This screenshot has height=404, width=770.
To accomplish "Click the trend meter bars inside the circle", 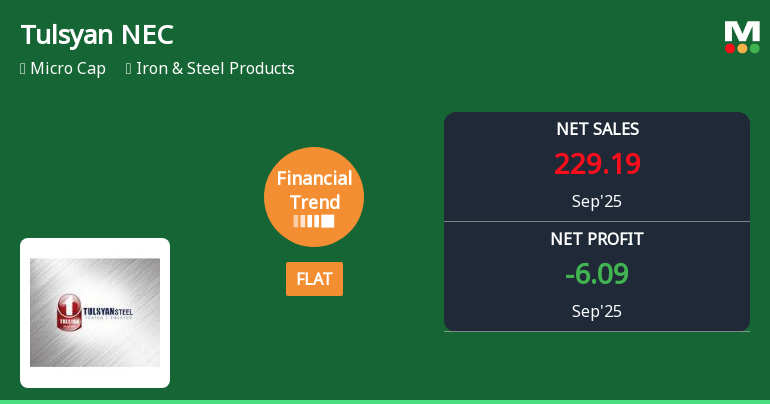I will tap(314, 221).
